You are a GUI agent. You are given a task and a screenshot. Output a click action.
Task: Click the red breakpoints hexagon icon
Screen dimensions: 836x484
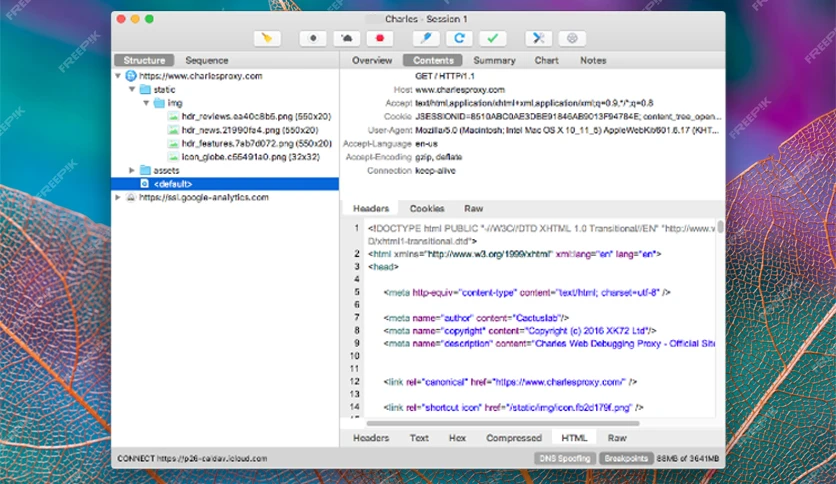coord(380,38)
